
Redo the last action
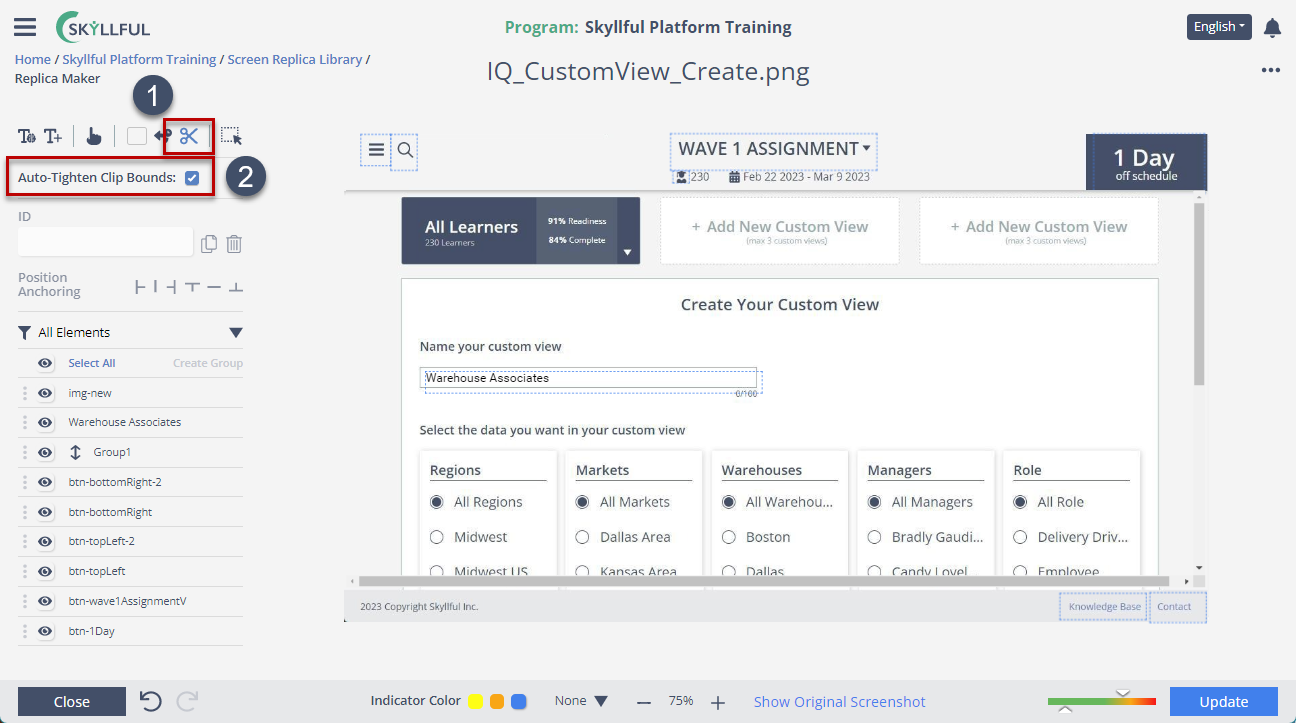187,701
